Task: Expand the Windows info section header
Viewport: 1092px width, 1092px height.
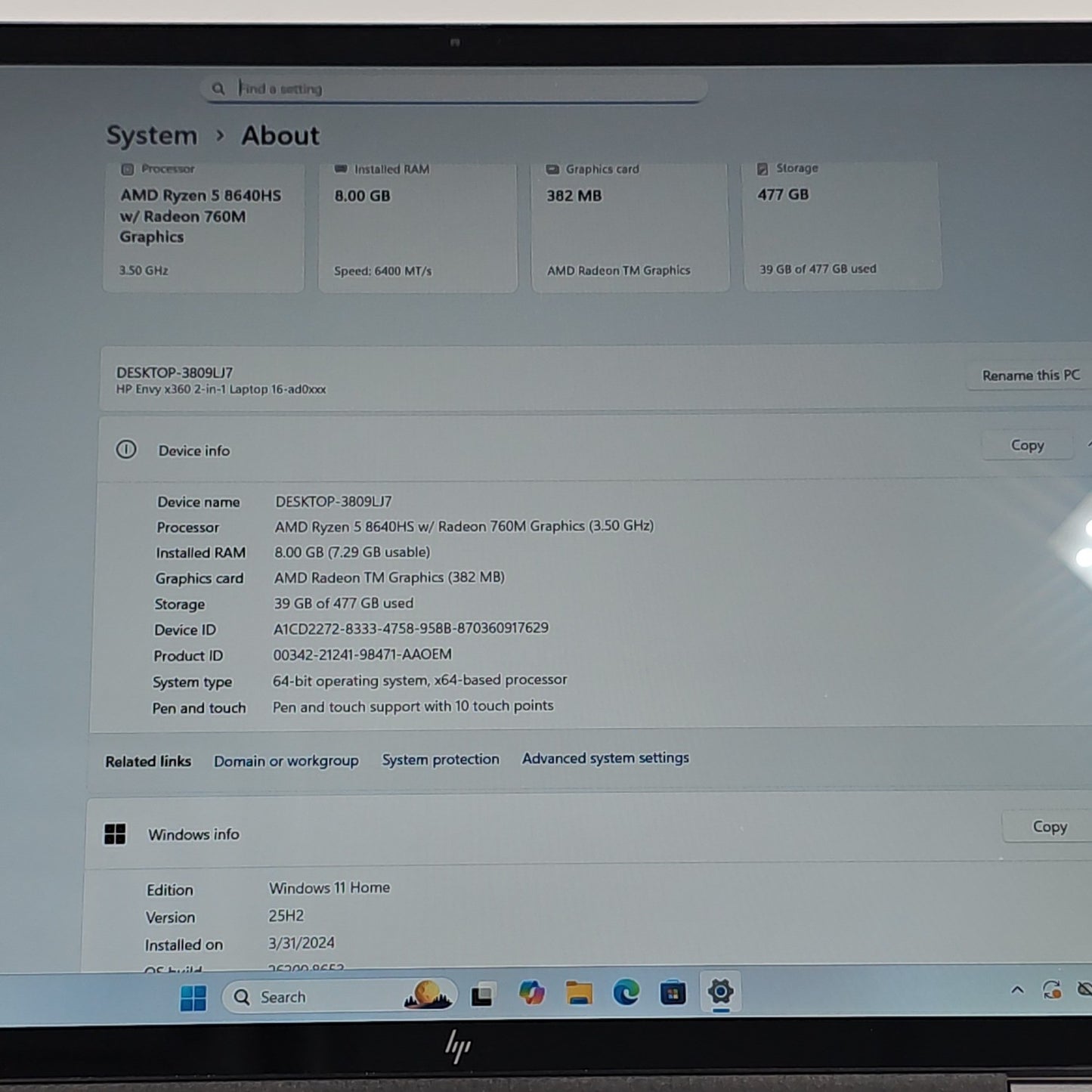Action: coord(589,831)
